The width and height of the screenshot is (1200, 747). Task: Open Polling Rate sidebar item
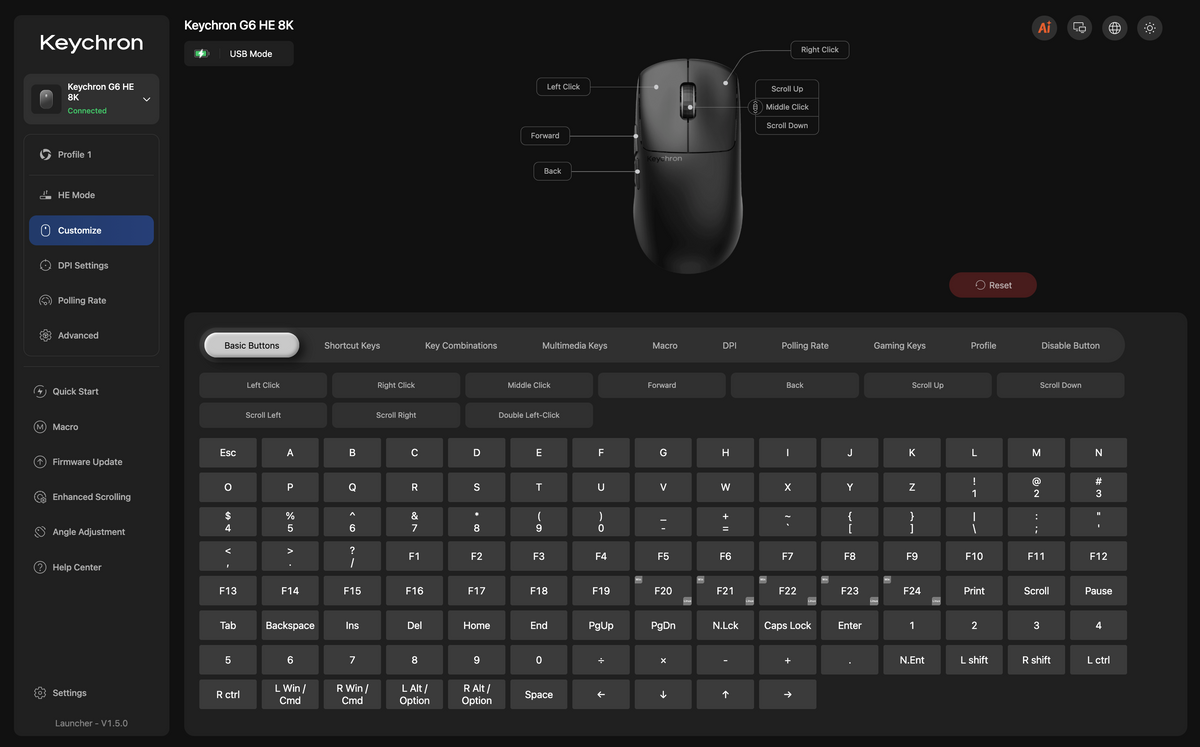[91, 300]
